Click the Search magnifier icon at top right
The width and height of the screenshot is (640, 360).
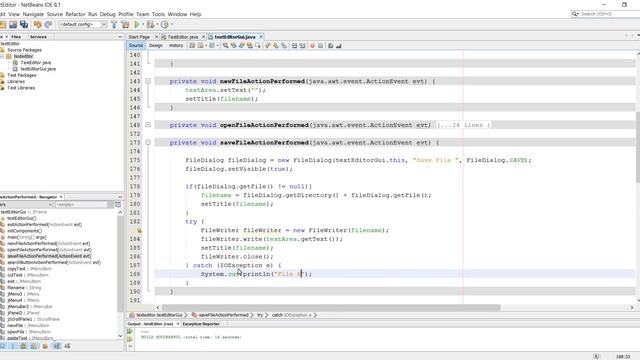pos(575,14)
